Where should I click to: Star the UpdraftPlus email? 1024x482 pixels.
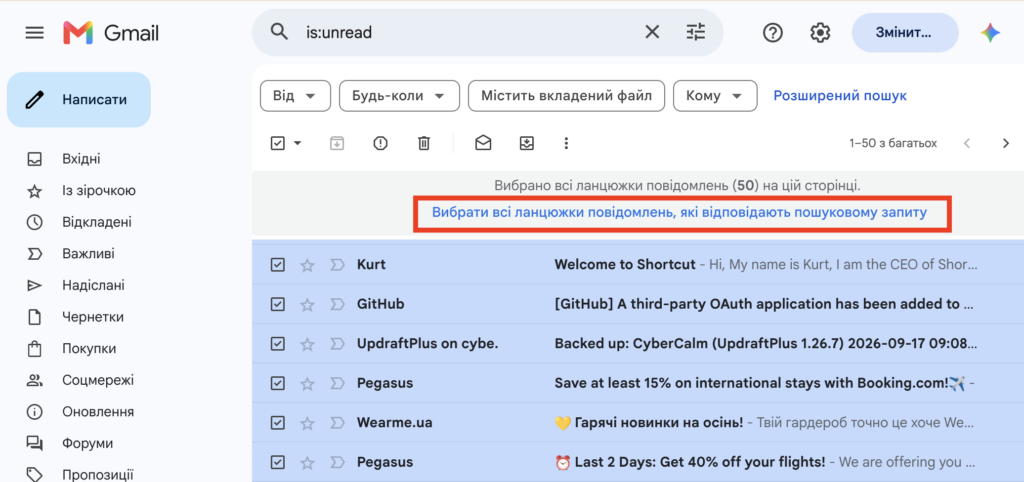pos(307,344)
